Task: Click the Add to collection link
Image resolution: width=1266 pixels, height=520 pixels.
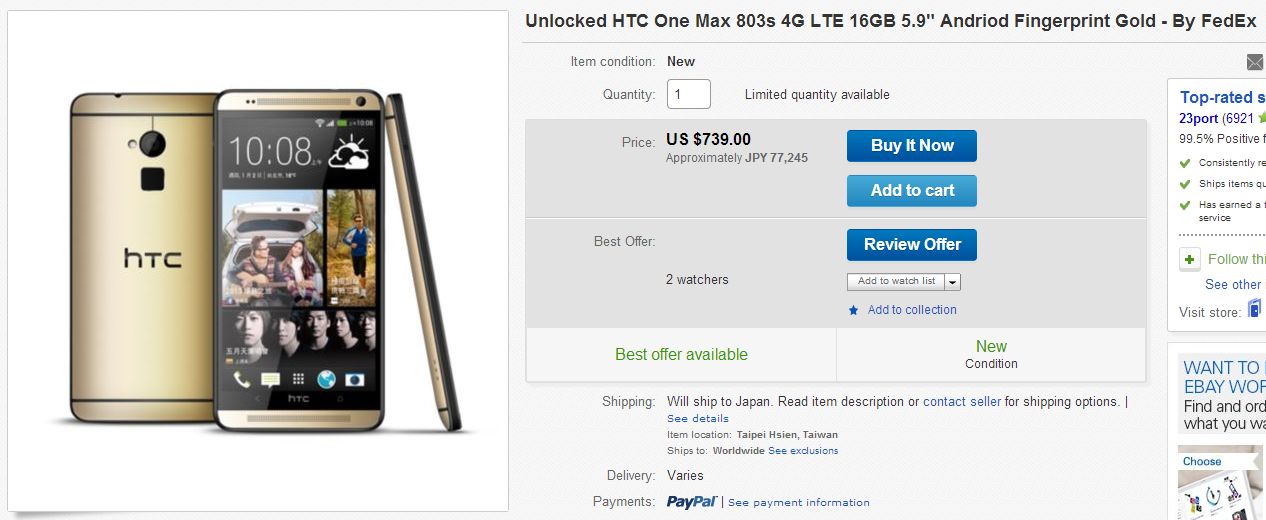Action: click(912, 310)
